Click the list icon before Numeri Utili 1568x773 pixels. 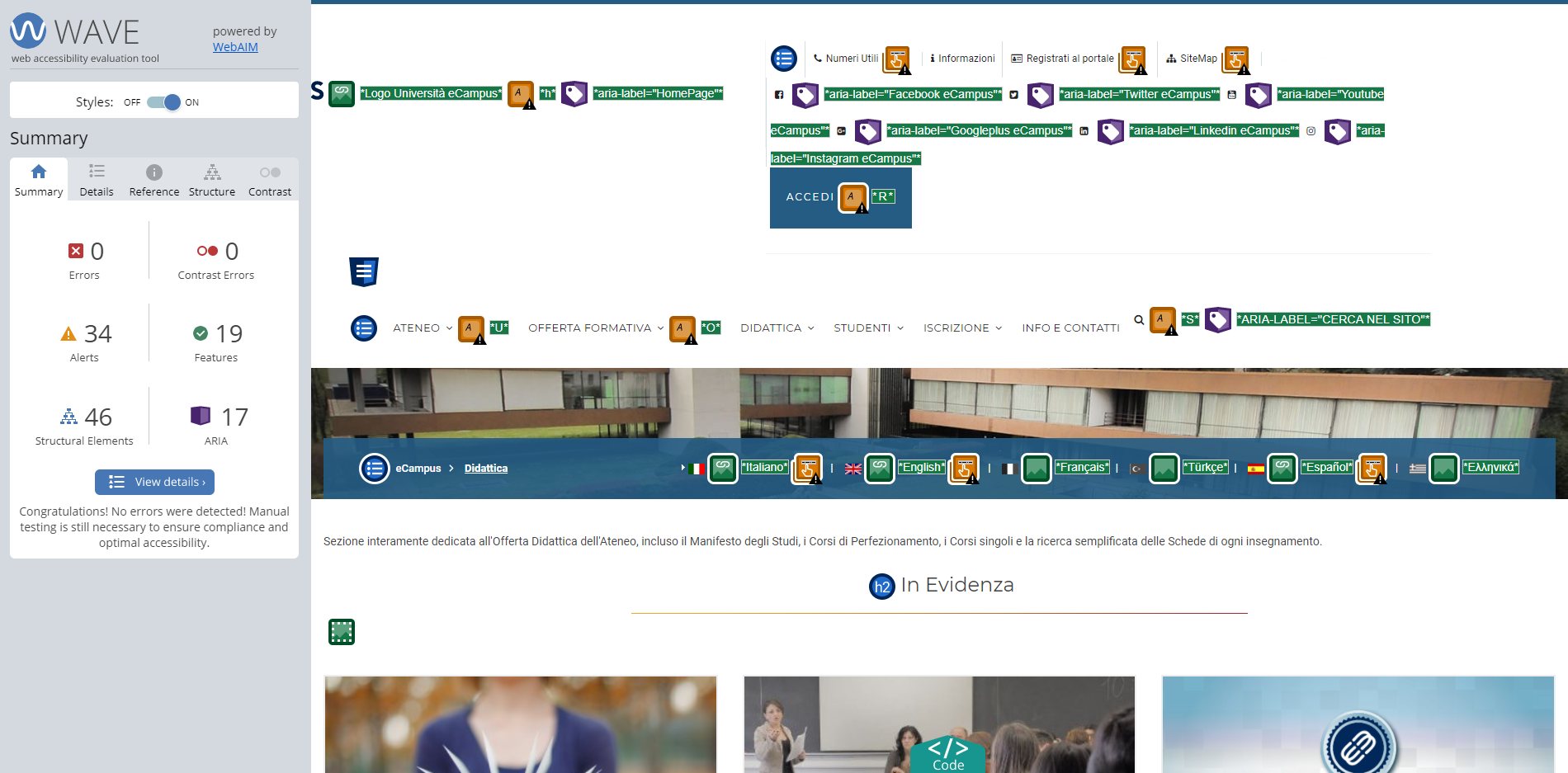[784, 59]
